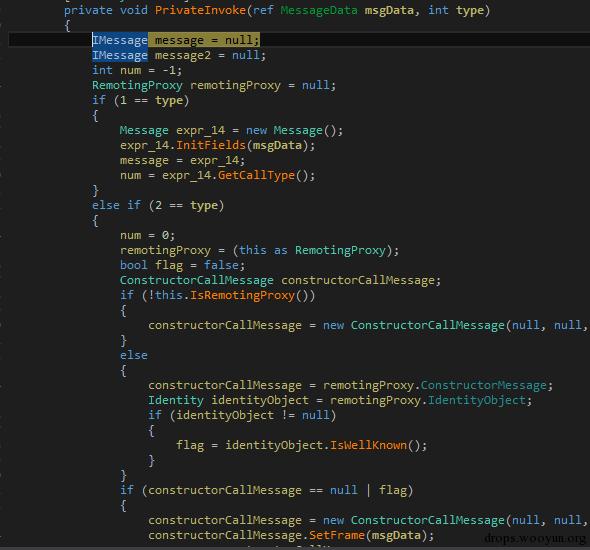
Task: Click the flag variable in bool declaration
Action: (x=169, y=265)
